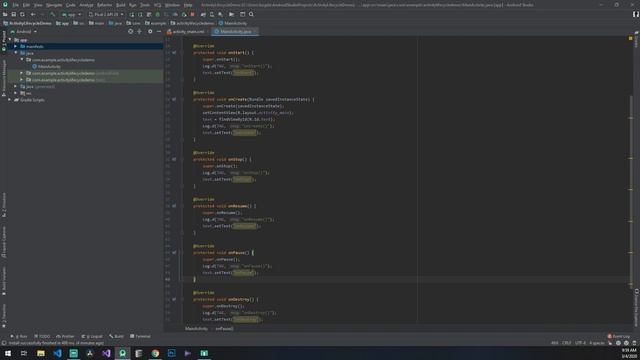Image resolution: width=640 pixels, height=360 pixels.
Task: Open Project panel settings gear icon
Action: (150, 31)
